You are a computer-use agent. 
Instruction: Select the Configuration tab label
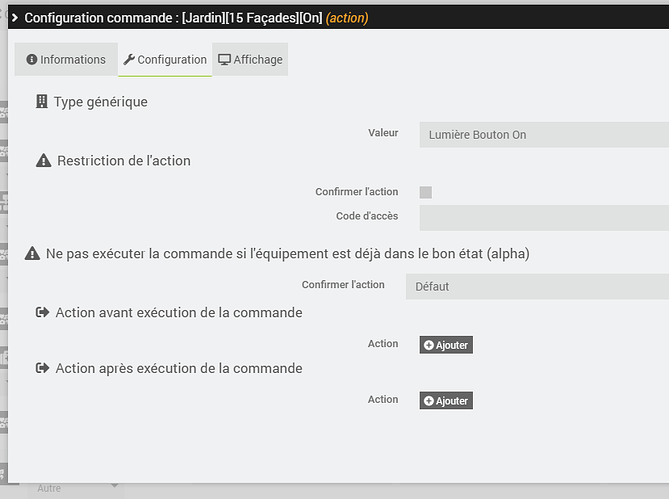[x=172, y=60]
